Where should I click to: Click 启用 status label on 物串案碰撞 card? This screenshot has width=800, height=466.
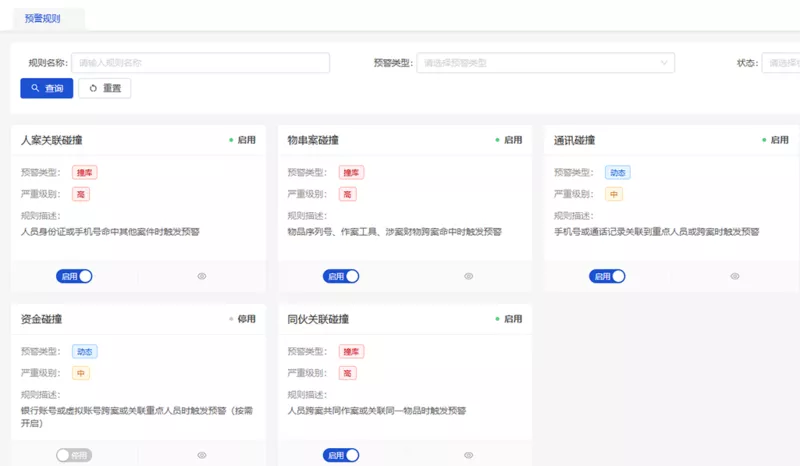[513, 140]
